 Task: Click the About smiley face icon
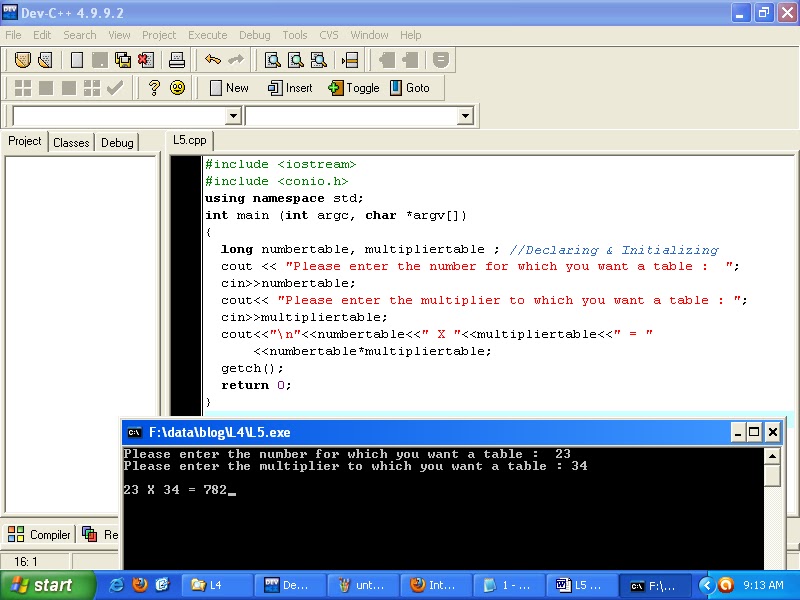pos(177,88)
